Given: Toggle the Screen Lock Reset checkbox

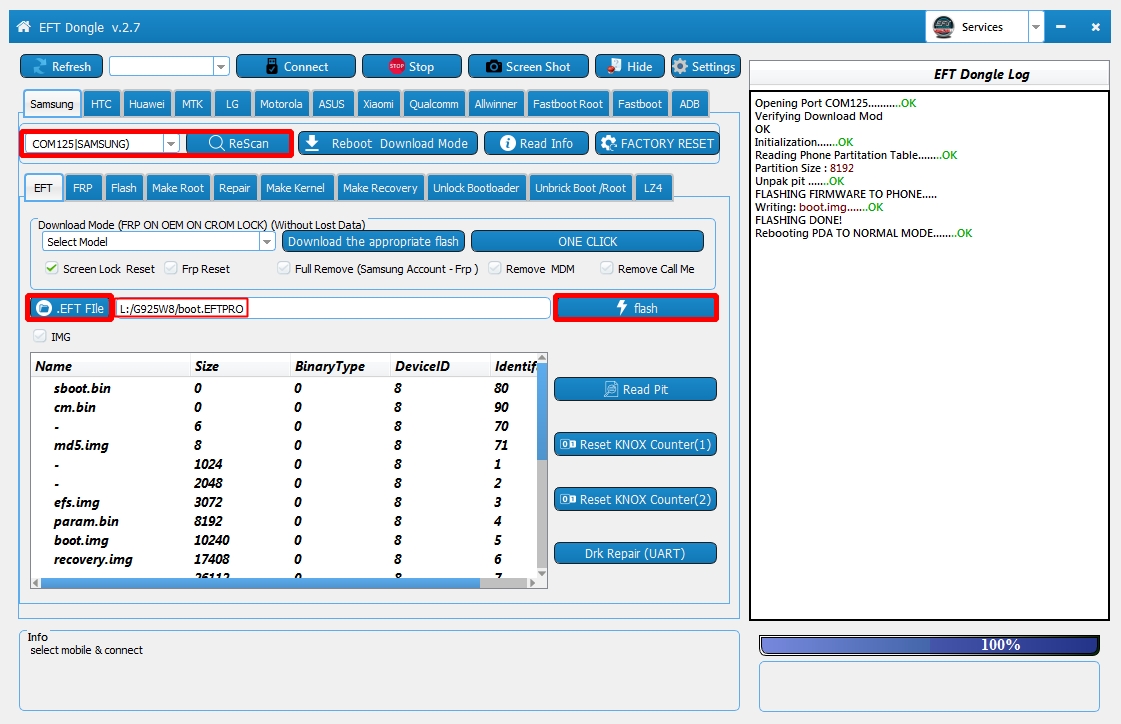Looking at the screenshot, I should pyautogui.click(x=52, y=269).
